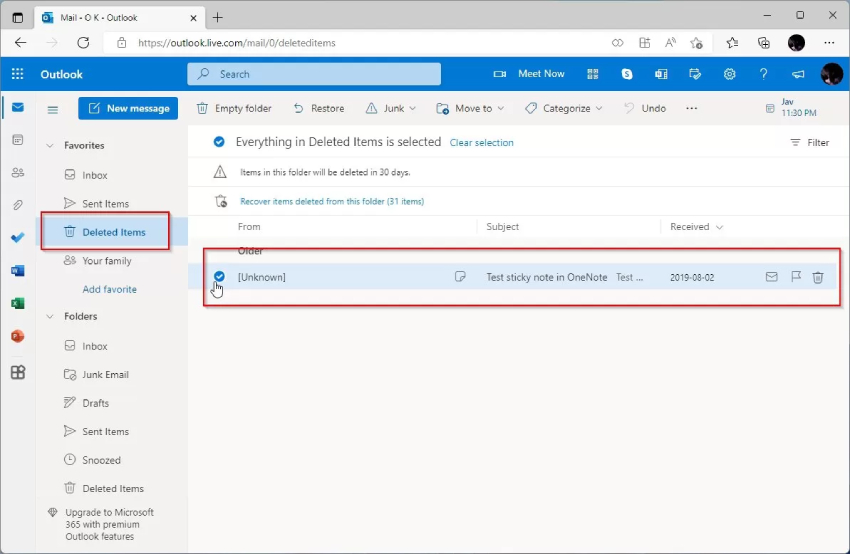Image resolution: width=850 pixels, height=554 pixels.
Task: Deselect the [Unknown] message checkbox
Action: click(x=219, y=276)
